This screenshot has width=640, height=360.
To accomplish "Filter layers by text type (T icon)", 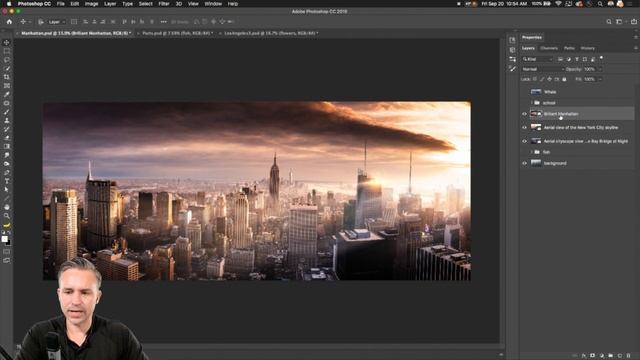I will tap(577, 59).
